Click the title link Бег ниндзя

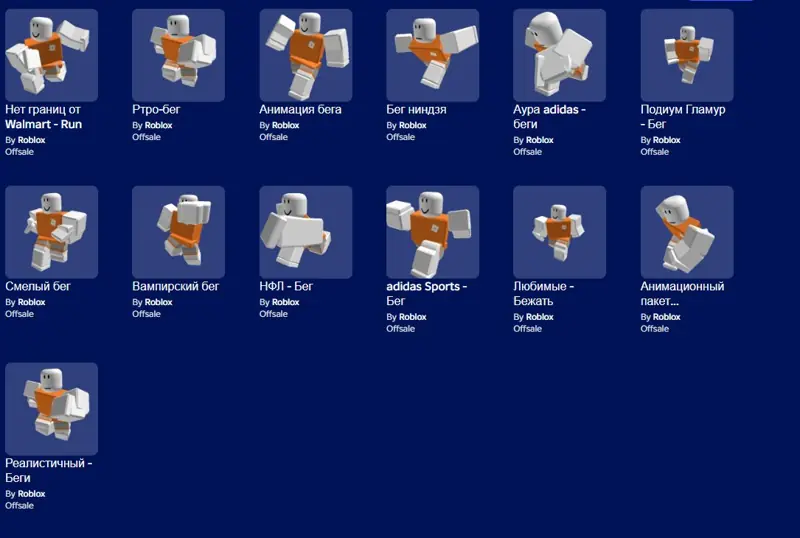416,109
